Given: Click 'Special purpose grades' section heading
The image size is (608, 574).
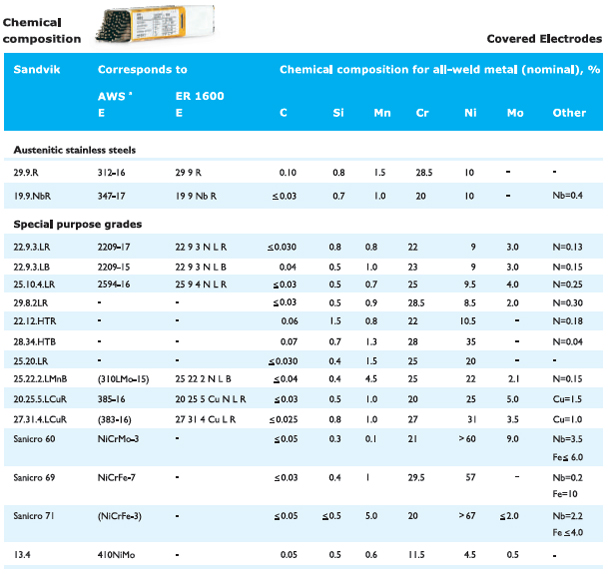Looking at the screenshot, I should pos(78,224).
